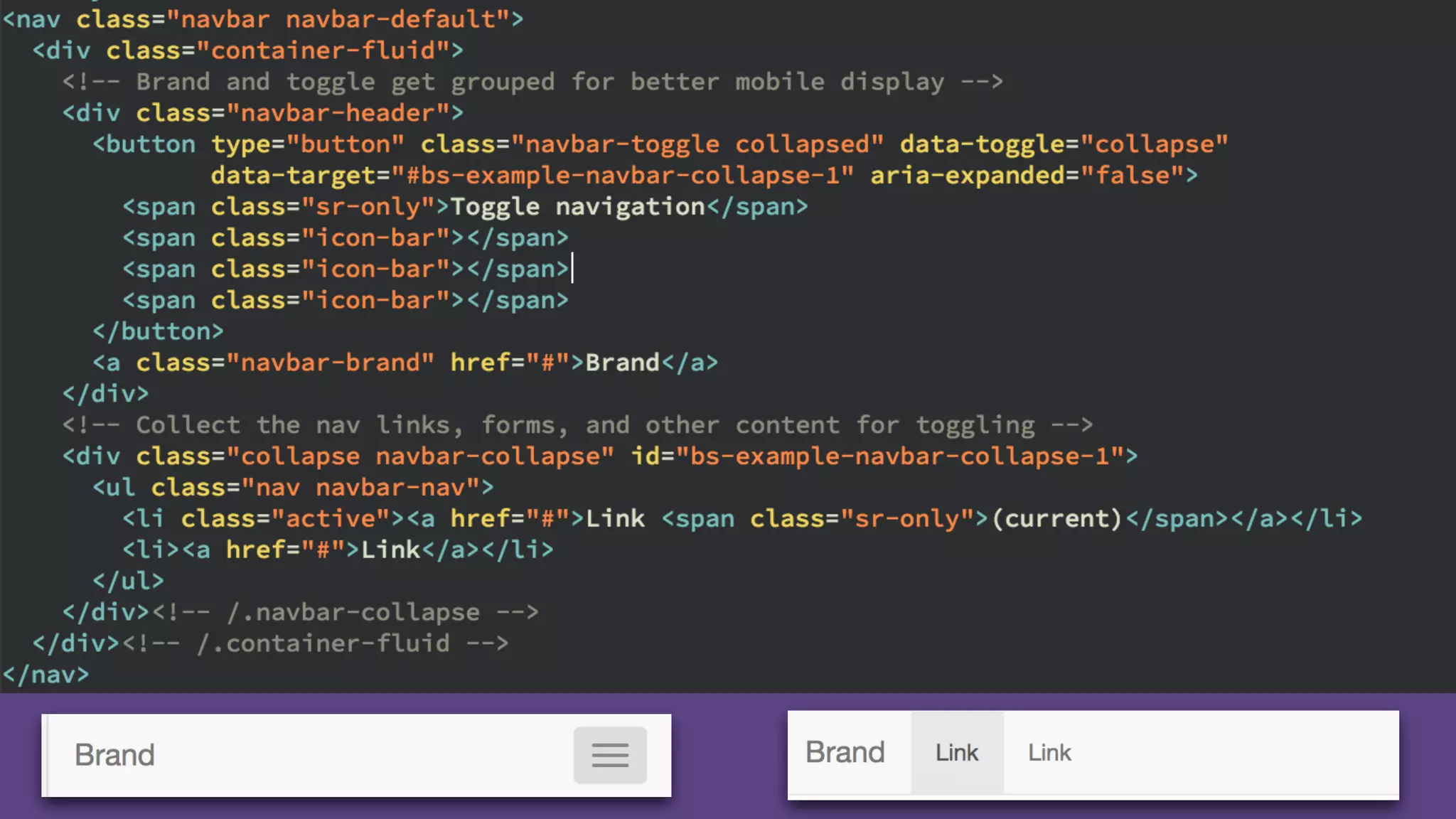1456x819 pixels.
Task: Click the hamburger navbar toggle button
Action: pyautogui.click(x=610, y=755)
